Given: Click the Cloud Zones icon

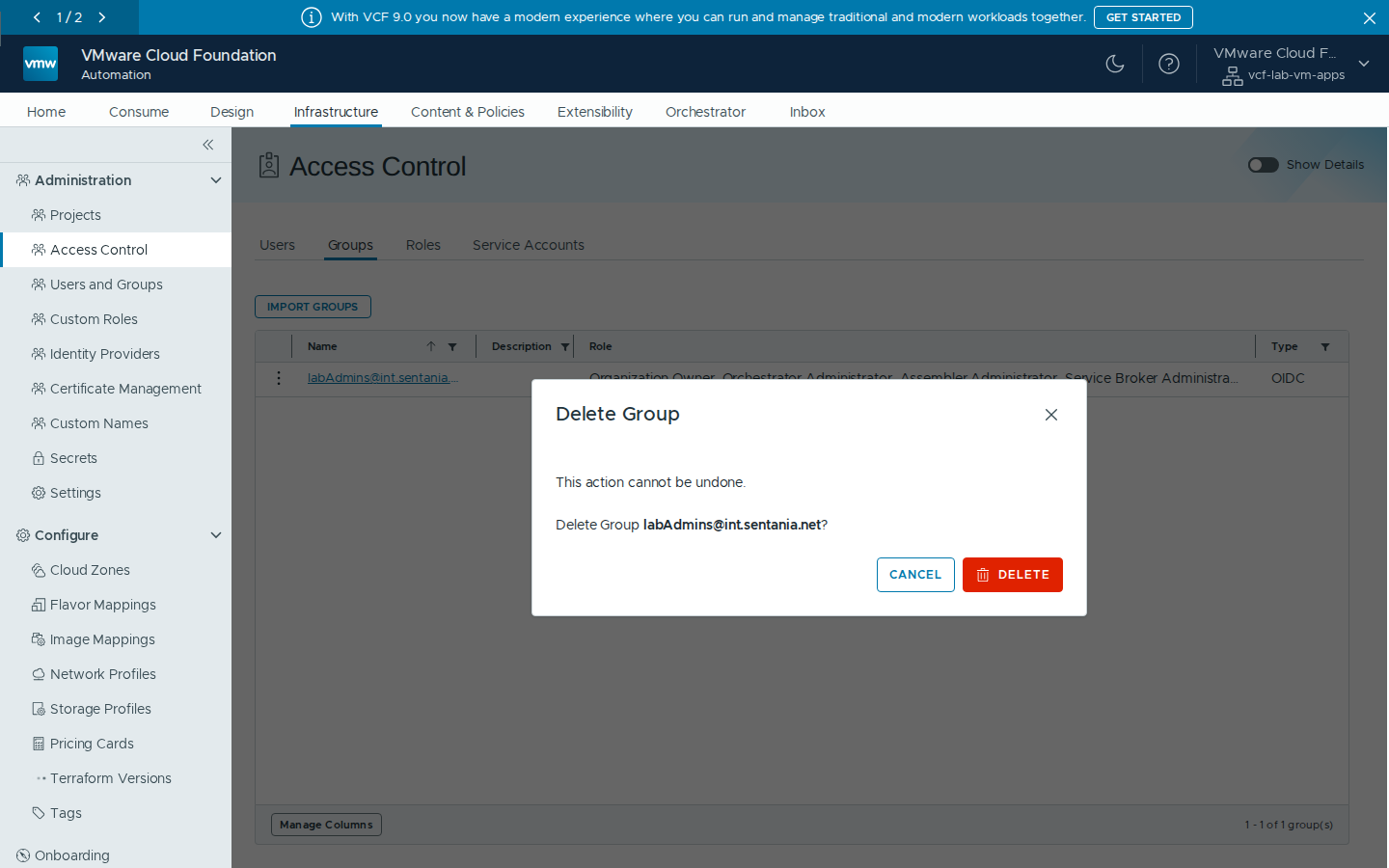Looking at the screenshot, I should pos(39,570).
